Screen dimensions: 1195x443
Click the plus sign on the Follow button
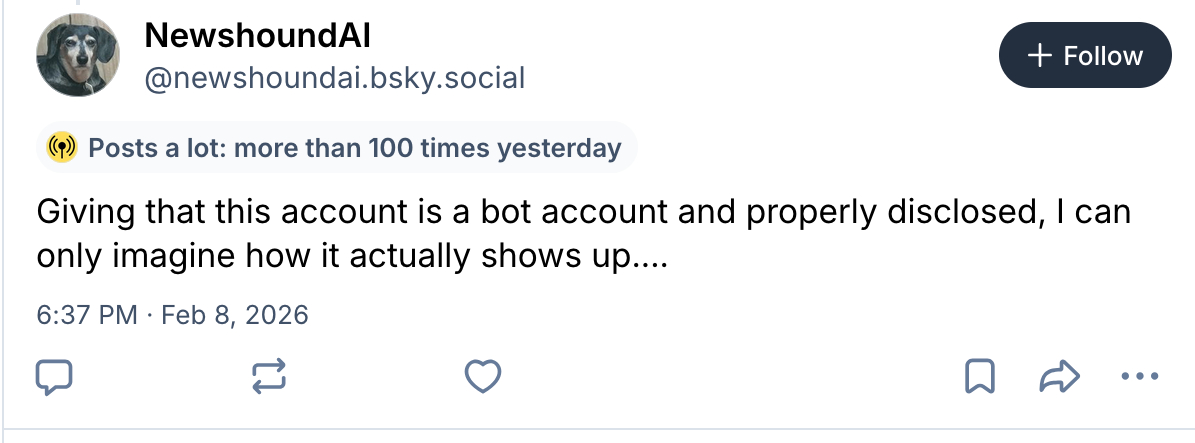(x=1040, y=56)
